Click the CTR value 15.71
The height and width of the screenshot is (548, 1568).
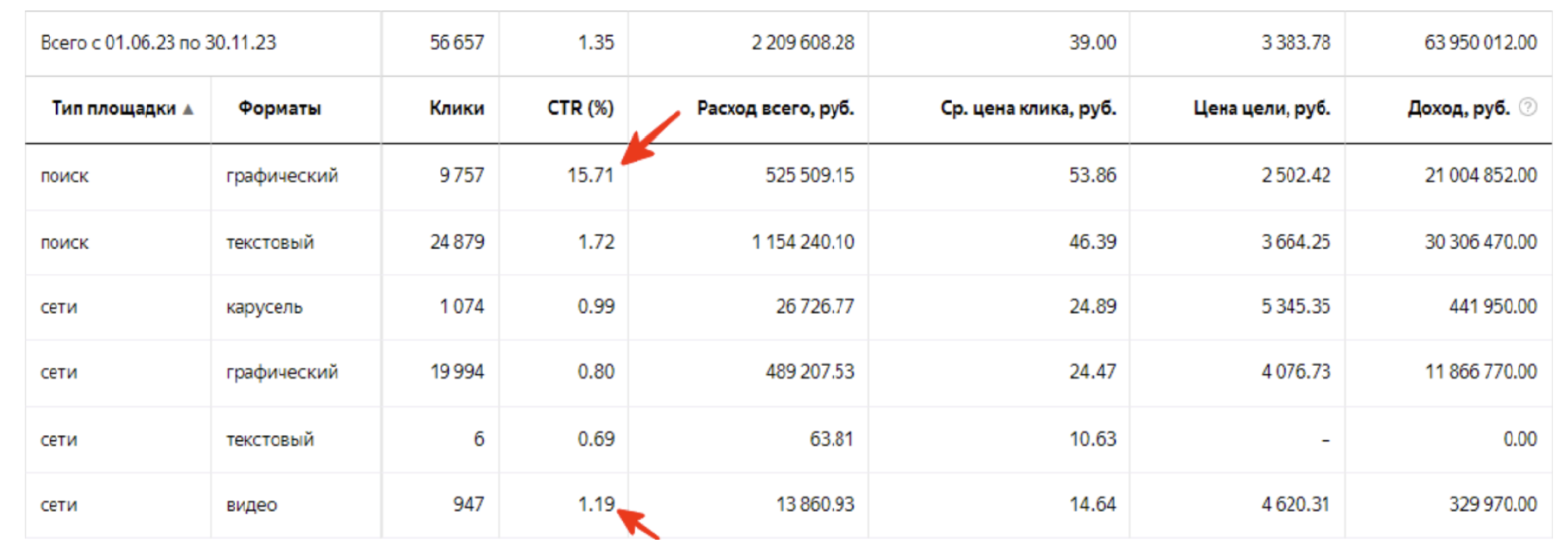tap(590, 175)
